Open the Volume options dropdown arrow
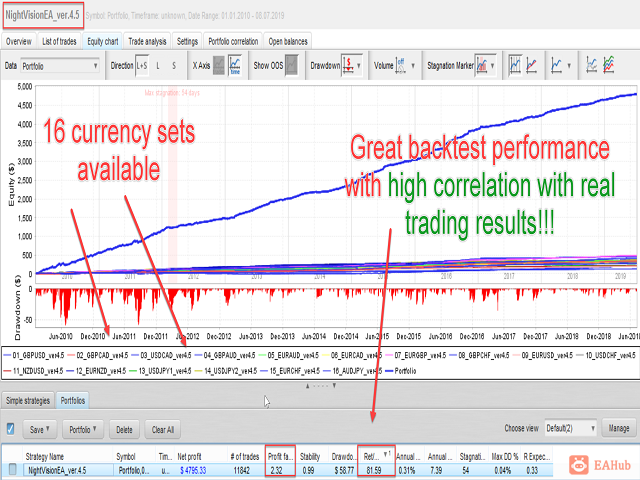640x480 pixels. point(413,66)
